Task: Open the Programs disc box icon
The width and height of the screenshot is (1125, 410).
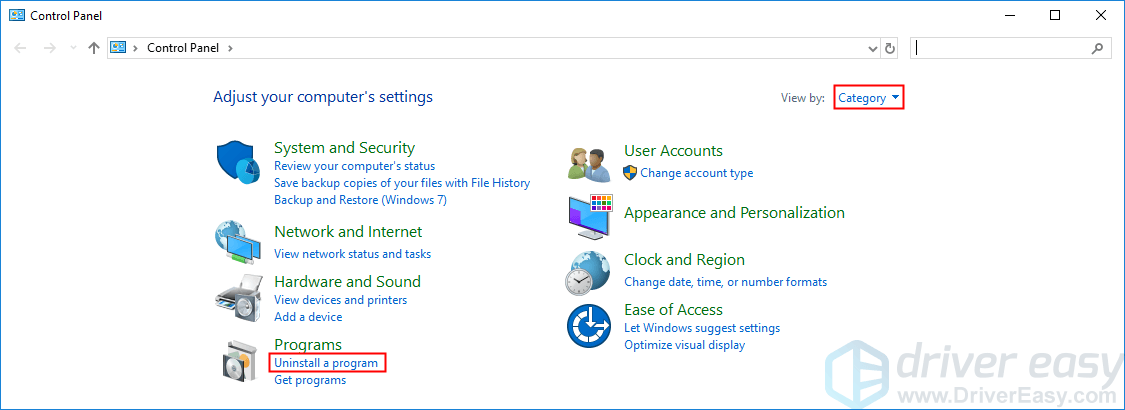Action: [x=238, y=360]
